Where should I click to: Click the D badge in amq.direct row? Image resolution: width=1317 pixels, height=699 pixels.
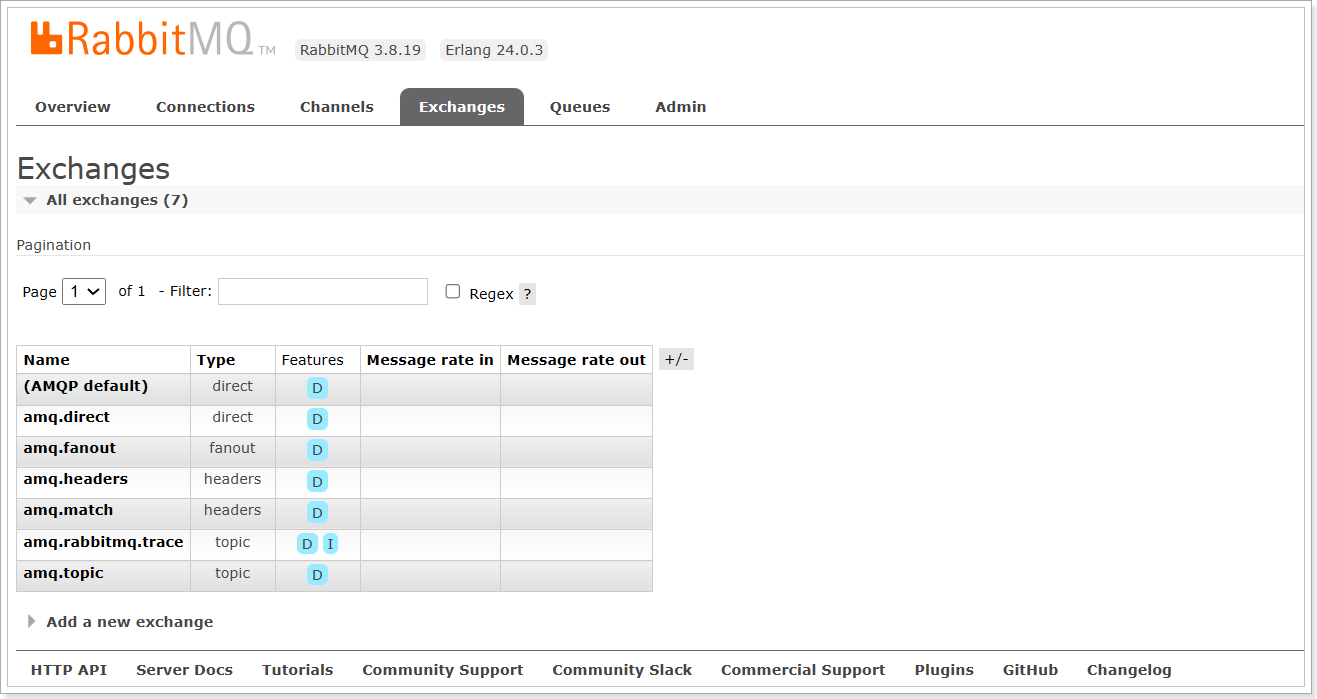point(317,419)
